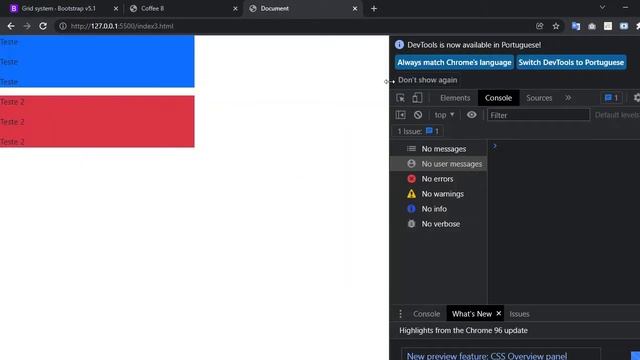Click the browser forward arrow
Screen dimensions: 640x360
27,26
